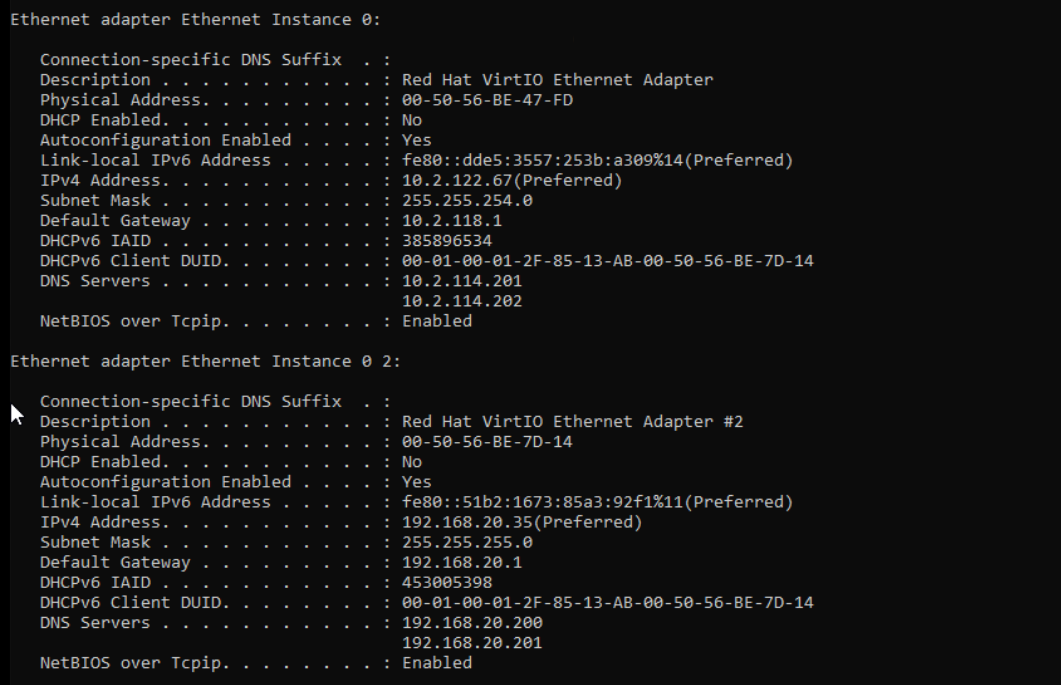Click the DNS server 192.168.20.201
The image size is (1061, 685).
(472, 643)
